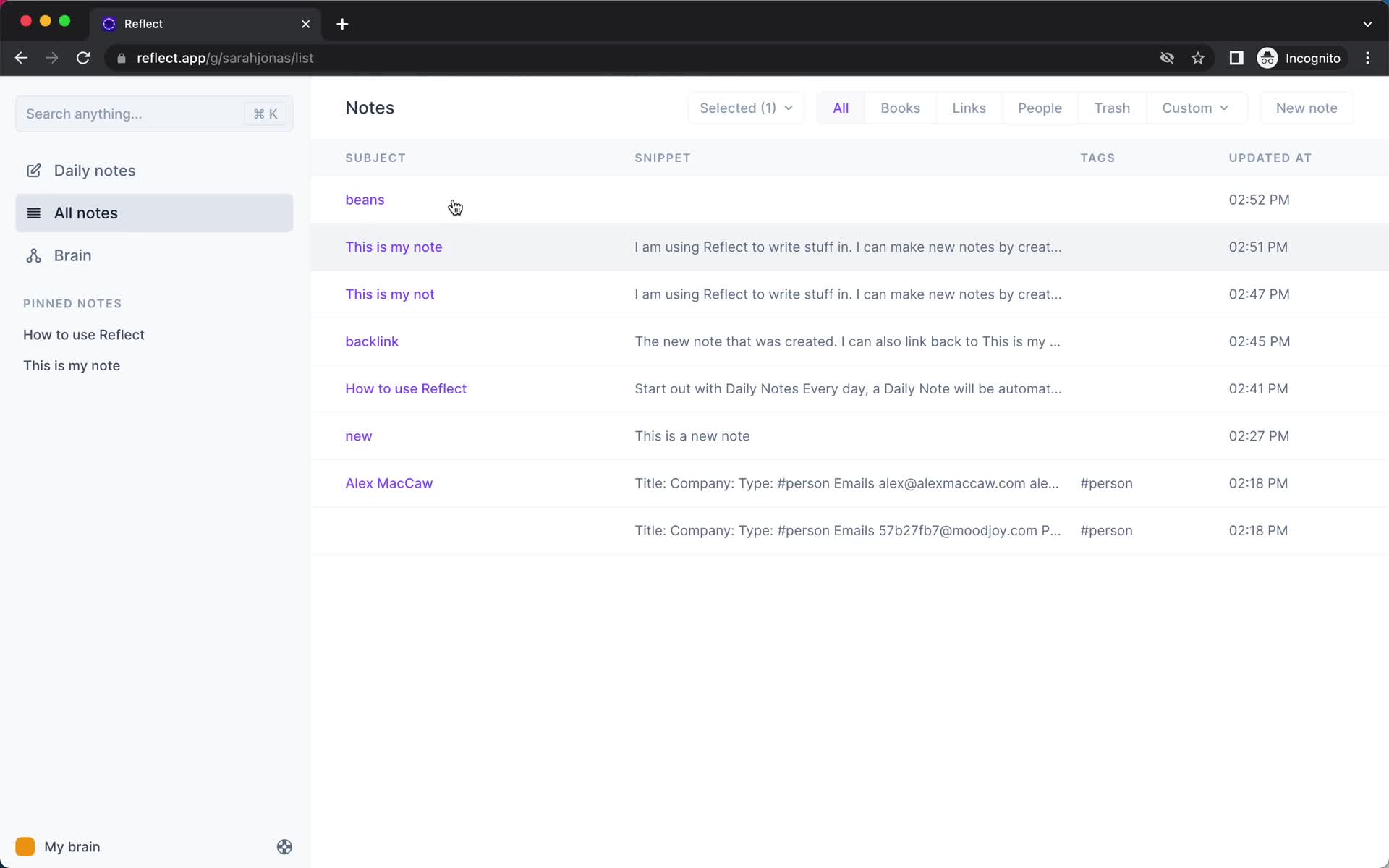Click the network/graph settings icon
Screen dimensions: 1389x868
click(x=284, y=847)
